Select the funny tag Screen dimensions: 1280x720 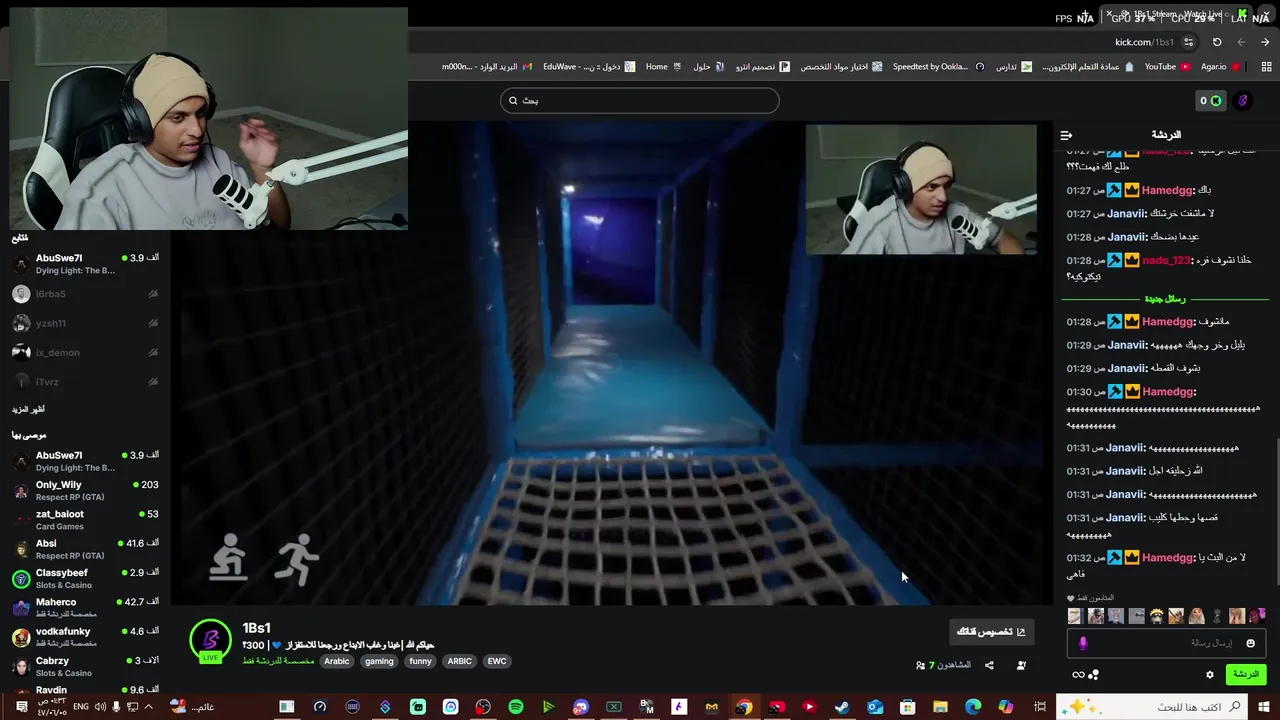click(420, 661)
